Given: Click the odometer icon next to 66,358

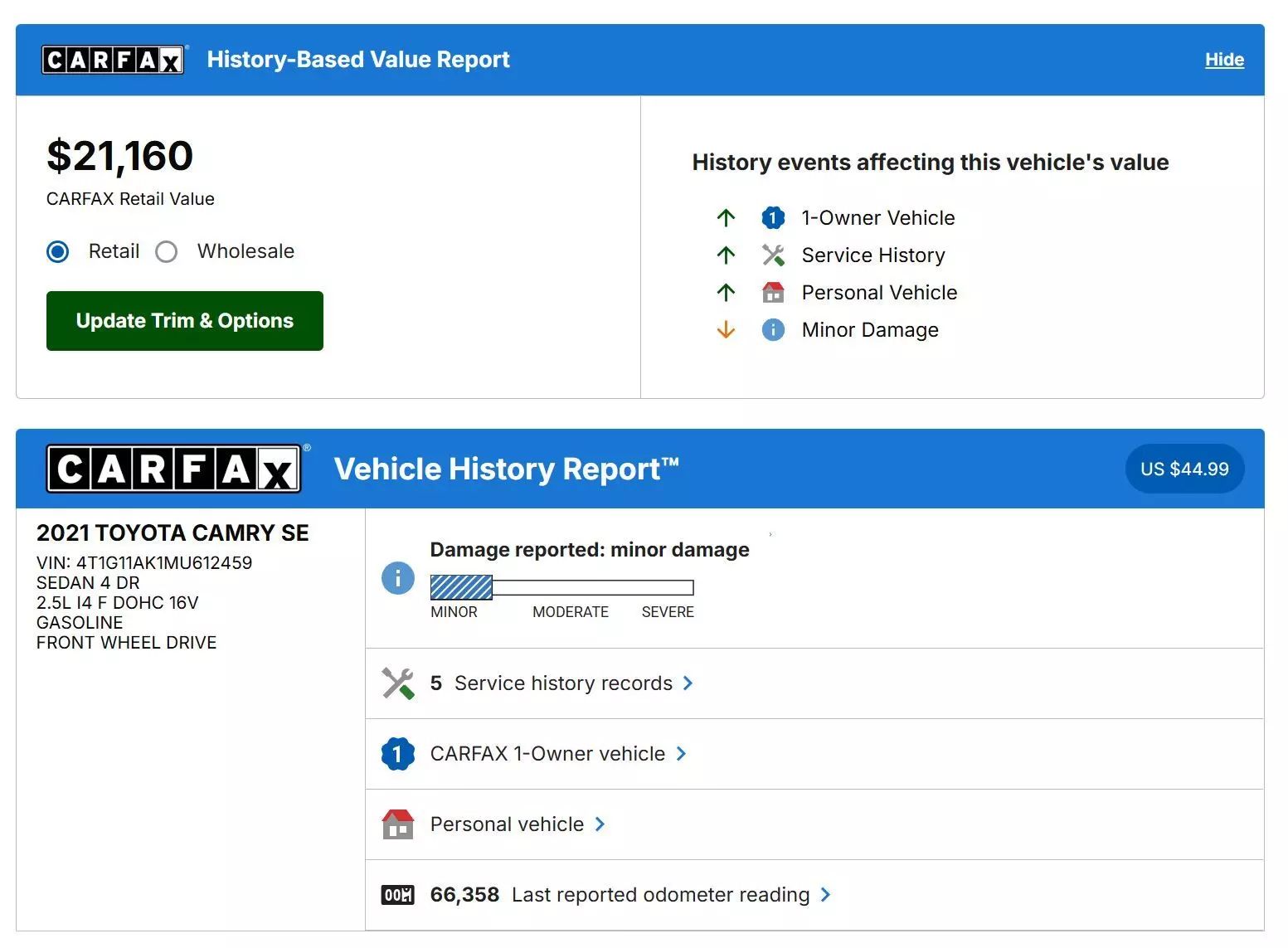Looking at the screenshot, I should (x=398, y=895).
